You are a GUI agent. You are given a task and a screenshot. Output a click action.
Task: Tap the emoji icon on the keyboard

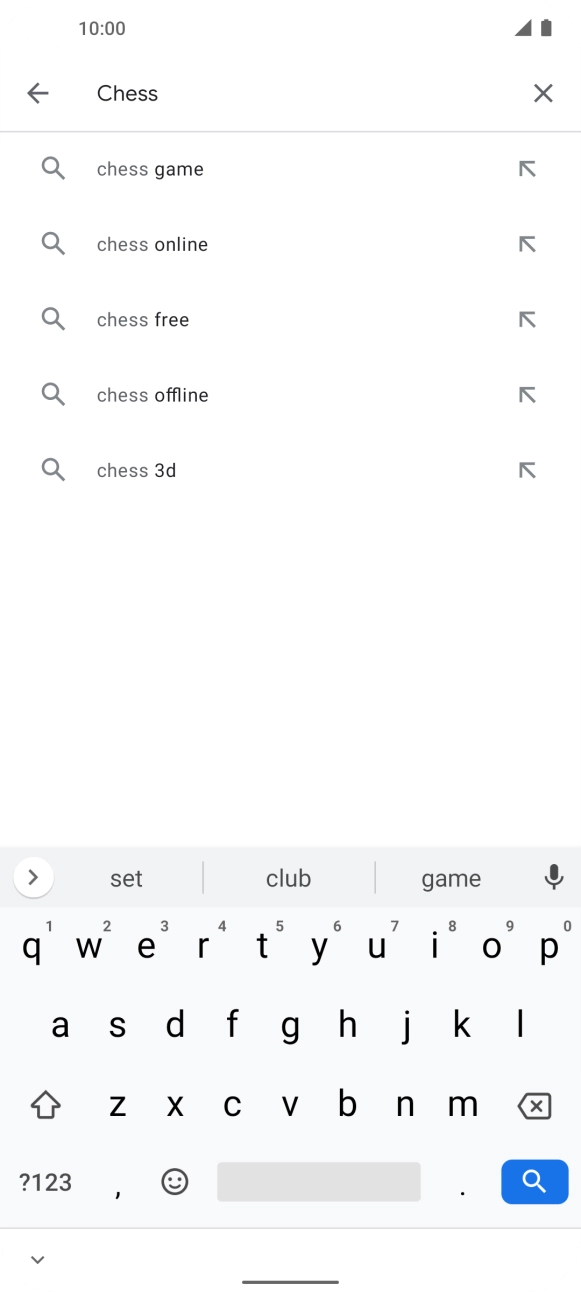(x=174, y=1181)
